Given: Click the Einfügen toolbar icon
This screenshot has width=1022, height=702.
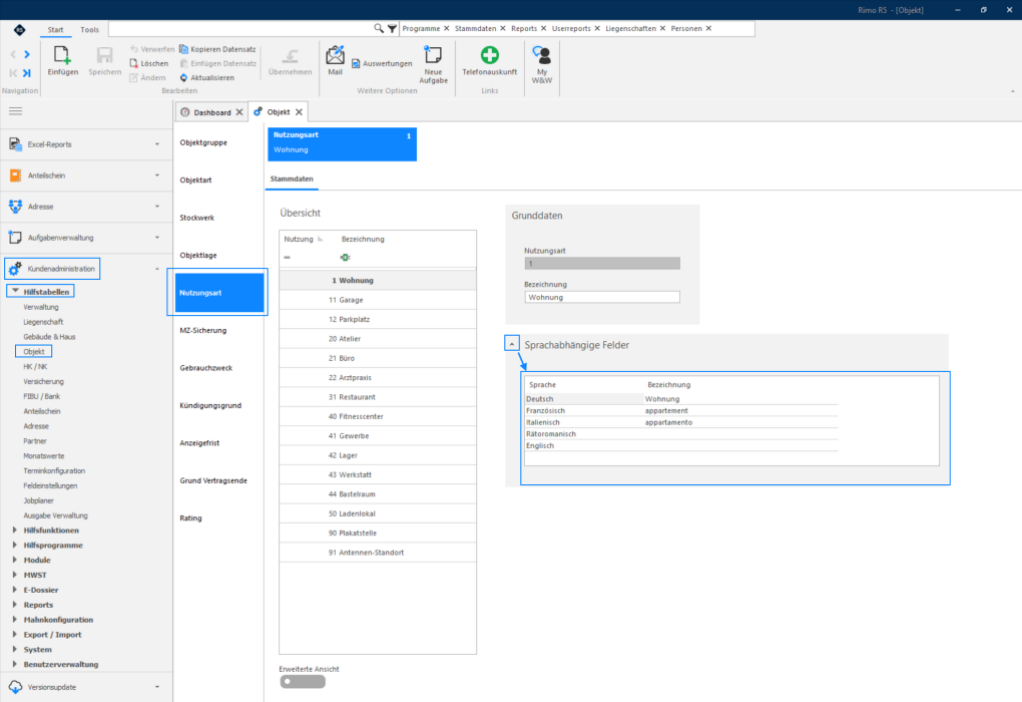Looking at the screenshot, I should click(62, 55).
